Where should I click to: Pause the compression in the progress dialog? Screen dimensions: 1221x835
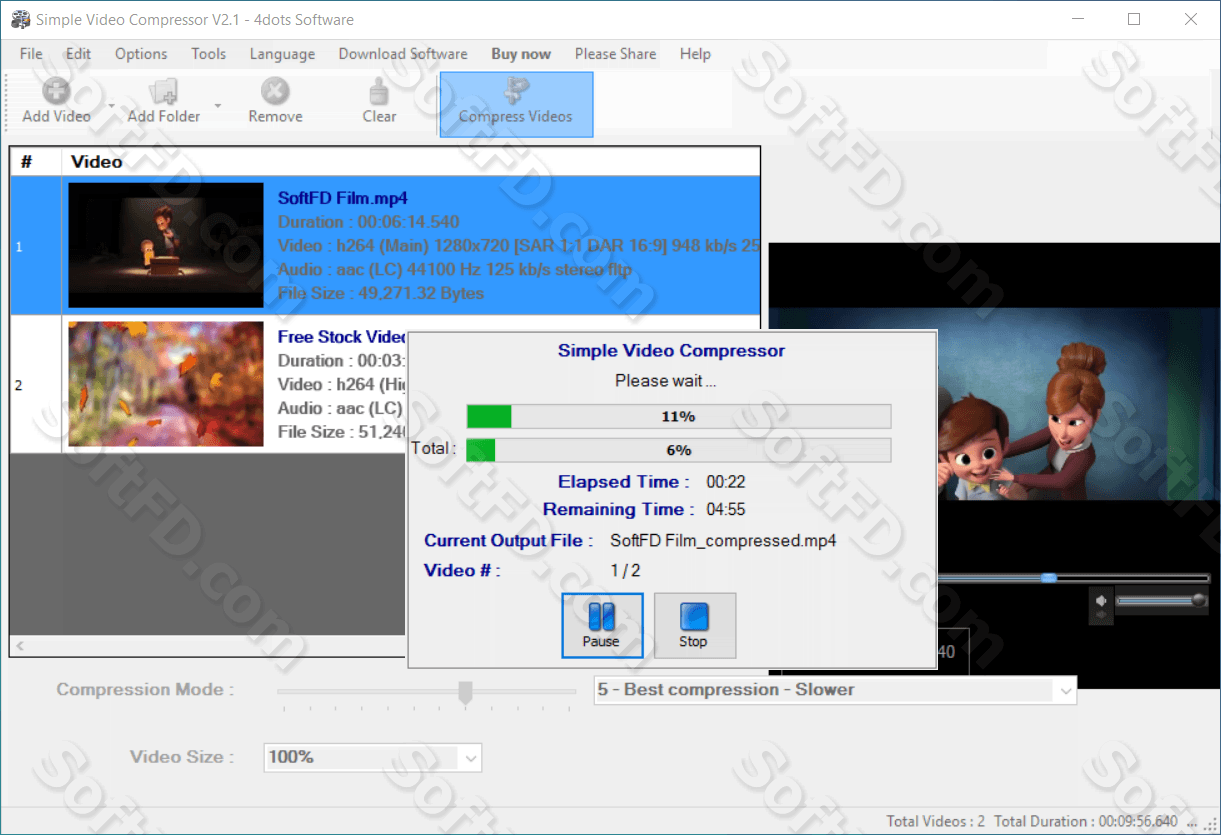[602, 625]
